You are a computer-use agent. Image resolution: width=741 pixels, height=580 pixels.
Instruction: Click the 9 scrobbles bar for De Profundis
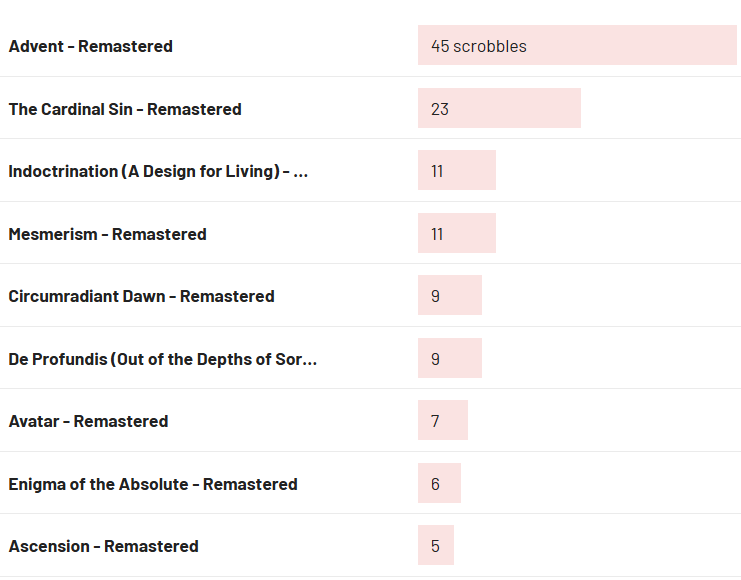449,358
